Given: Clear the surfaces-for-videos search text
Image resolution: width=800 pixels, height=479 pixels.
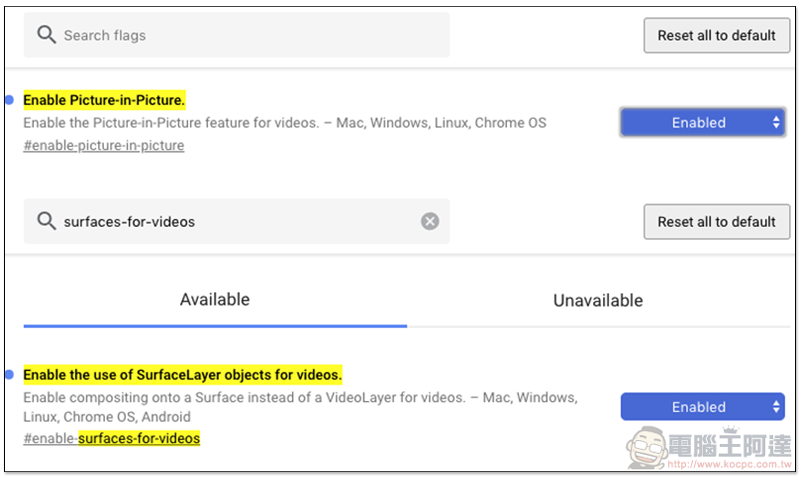Looking at the screenshot, I should (430, 221).
